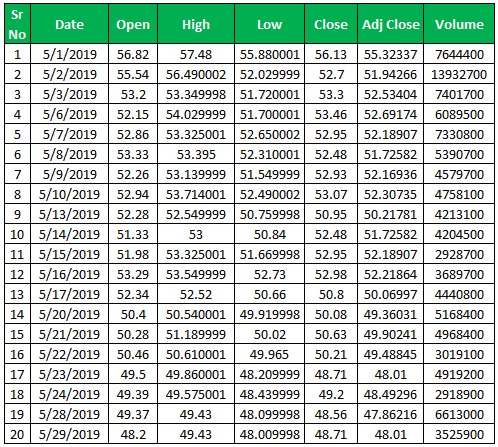498x447 pixels.
Task: Click the Low column header
Action: pyautogui.click(x=269, y=24)
